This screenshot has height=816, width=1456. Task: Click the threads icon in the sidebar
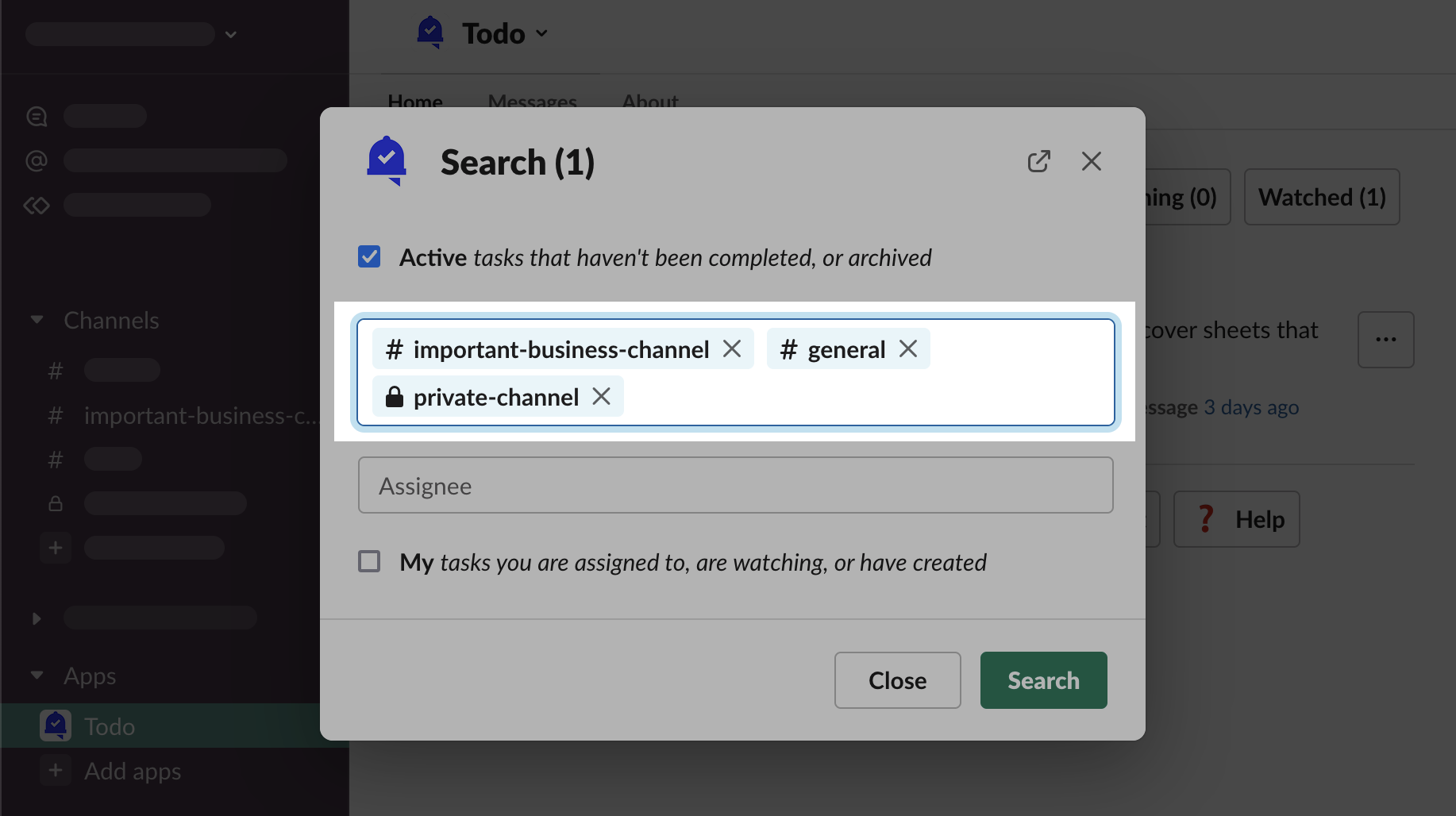point(37,116)
